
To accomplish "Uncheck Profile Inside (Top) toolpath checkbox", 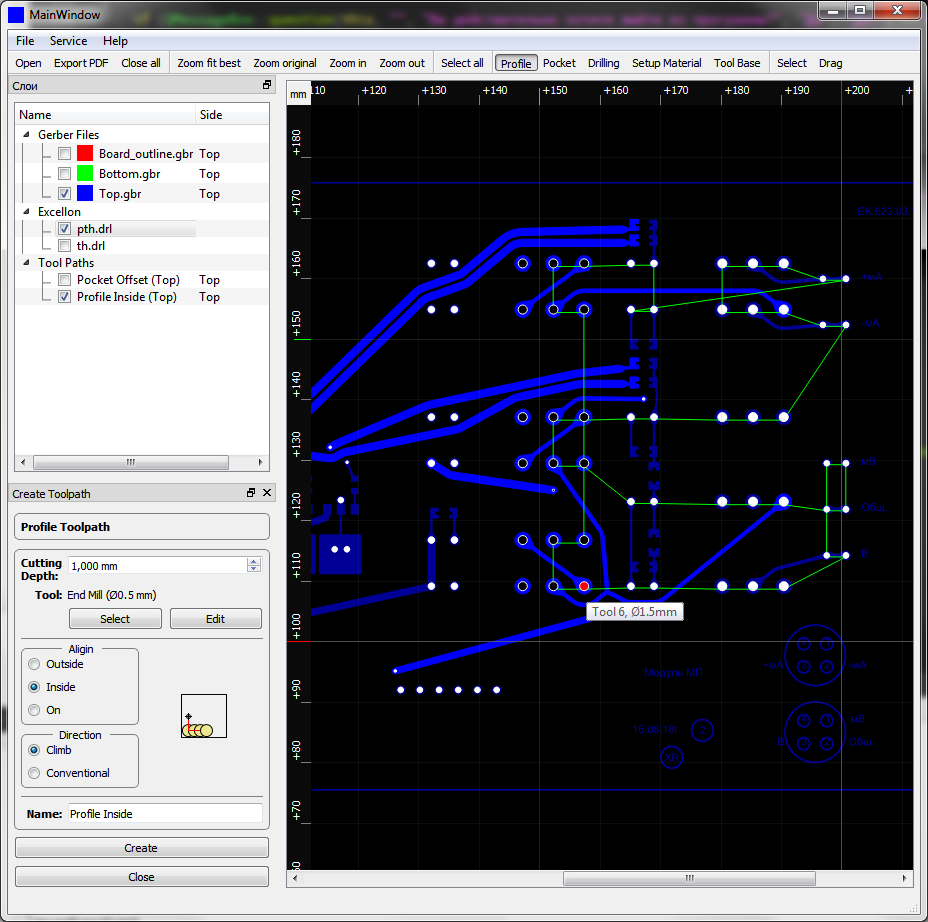I will (x=65, y=296).
